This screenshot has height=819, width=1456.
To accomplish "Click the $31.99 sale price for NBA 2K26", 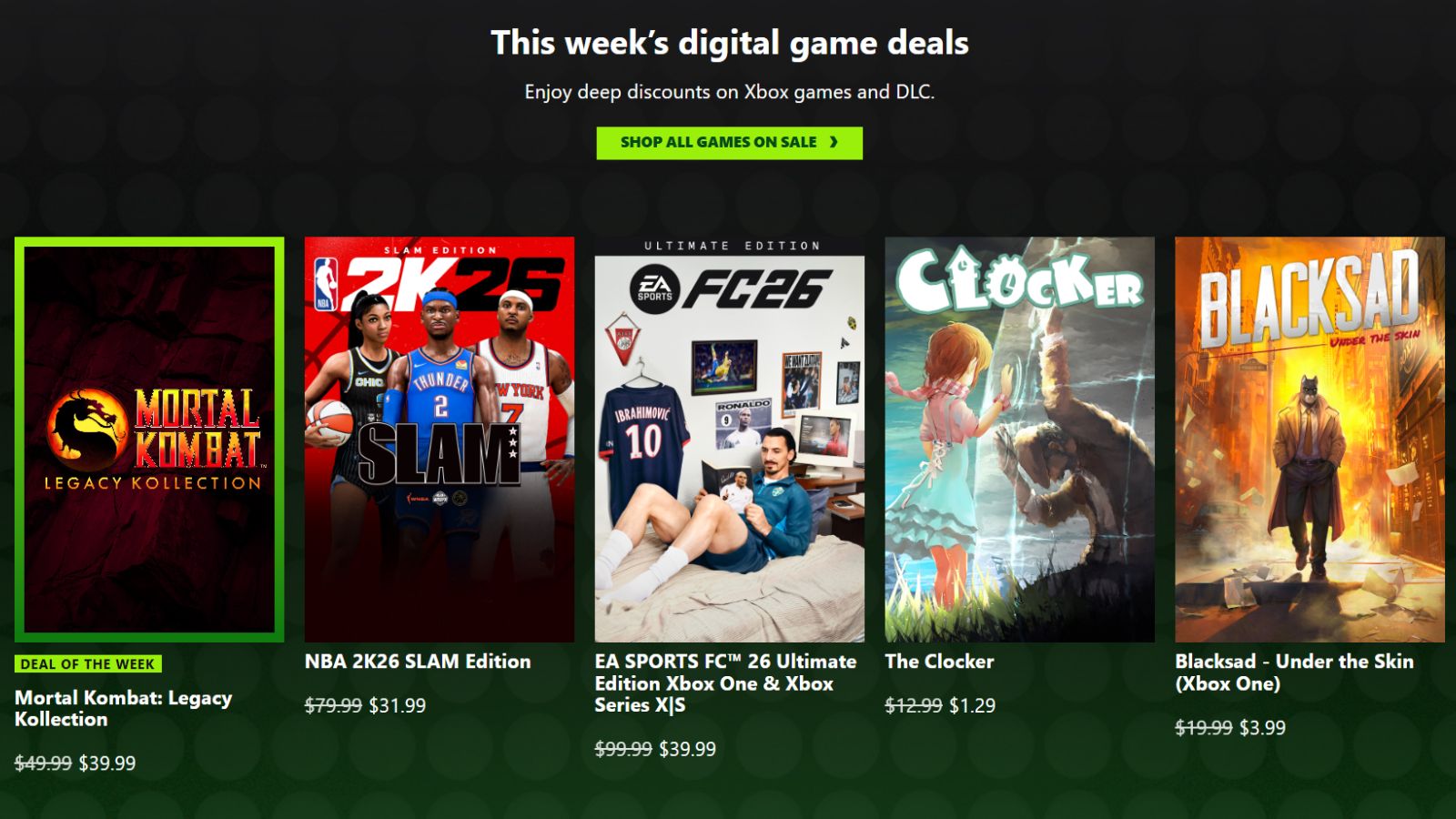I will point(397,705).
